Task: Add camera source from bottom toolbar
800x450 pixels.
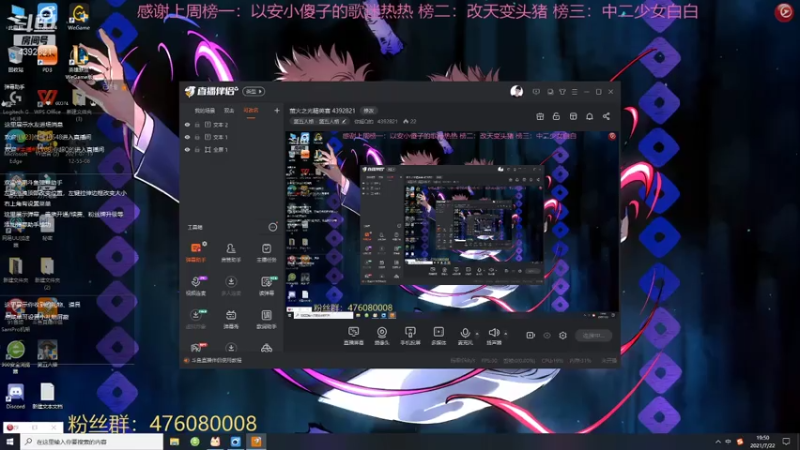Action: click(x=382, y=336)
